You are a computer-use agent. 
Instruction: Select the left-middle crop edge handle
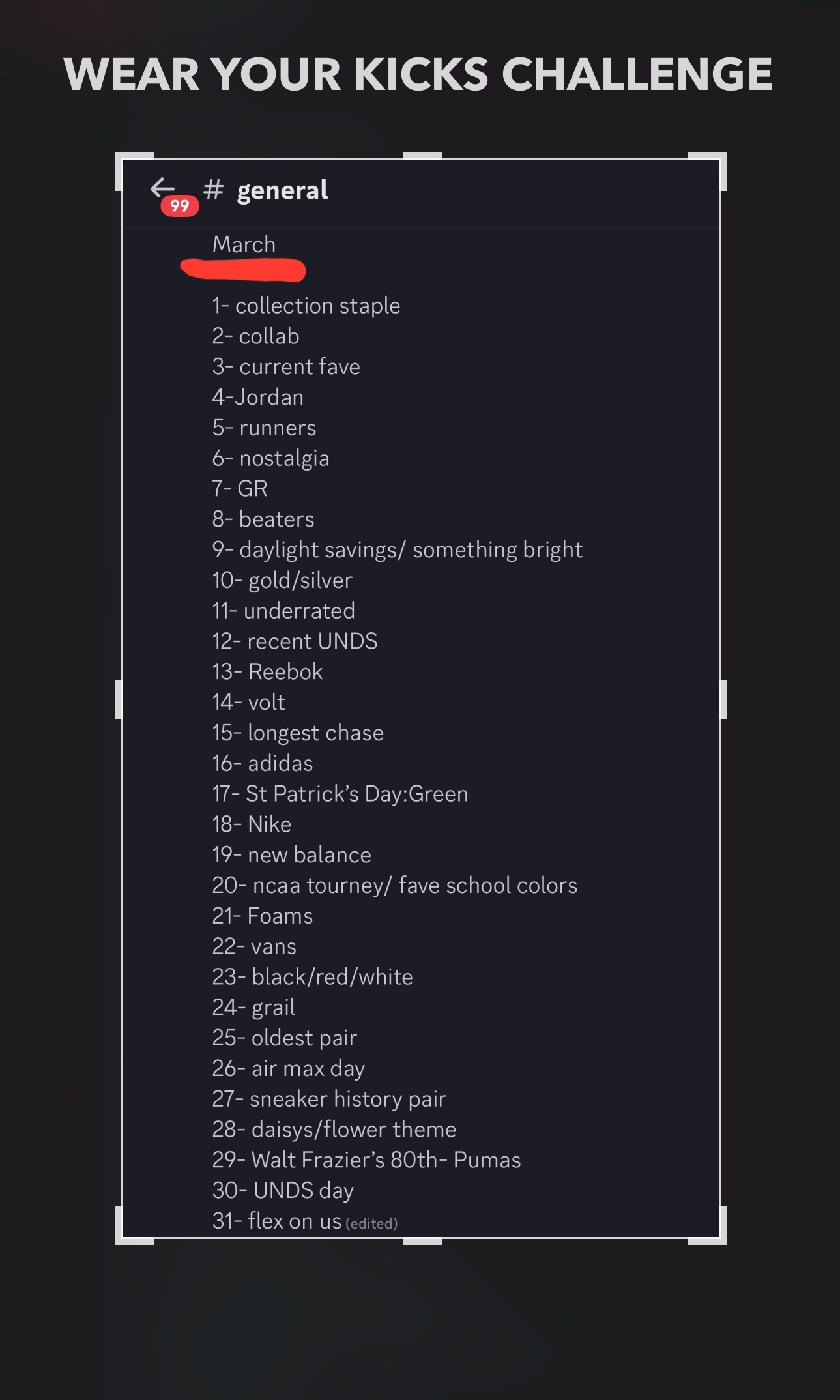[x=119, y=699]
